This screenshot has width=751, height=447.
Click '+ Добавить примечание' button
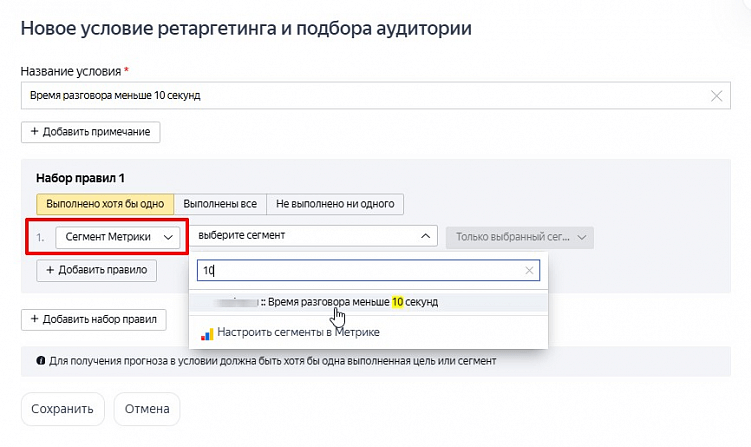point(91,132)
